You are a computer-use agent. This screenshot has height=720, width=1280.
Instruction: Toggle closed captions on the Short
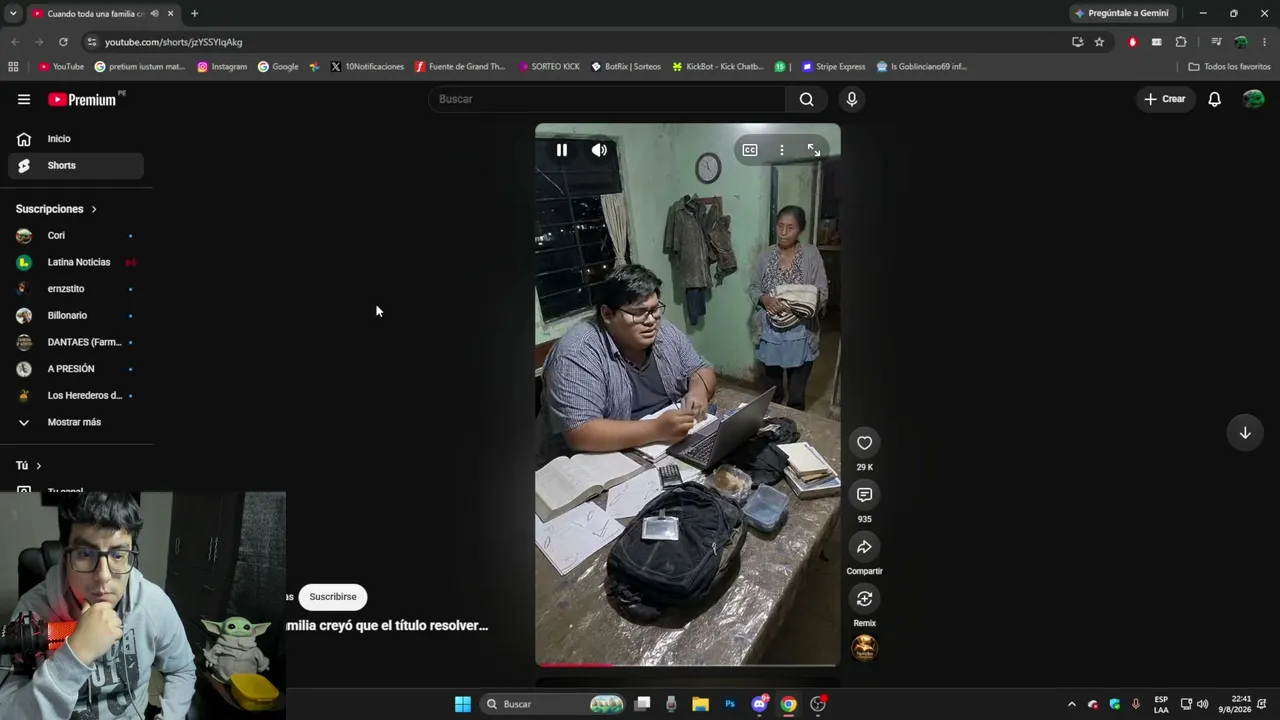[x=750, y=150]
